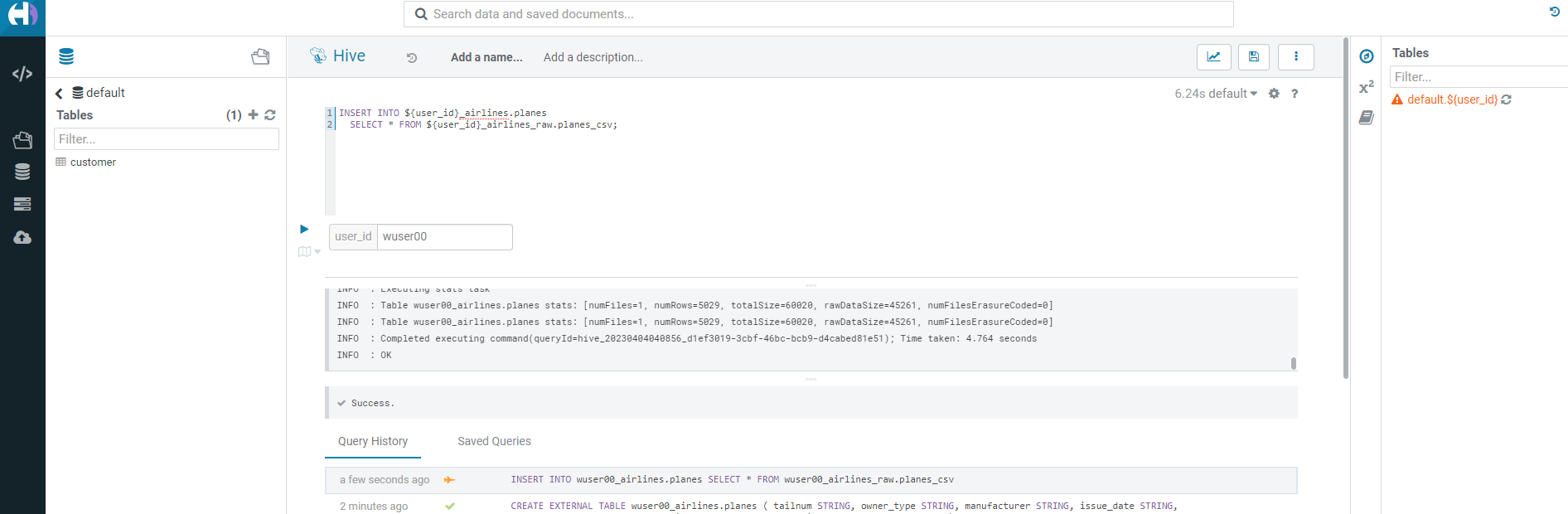
Task: Click the 'Completed executing command' log line
Action: 687,338
